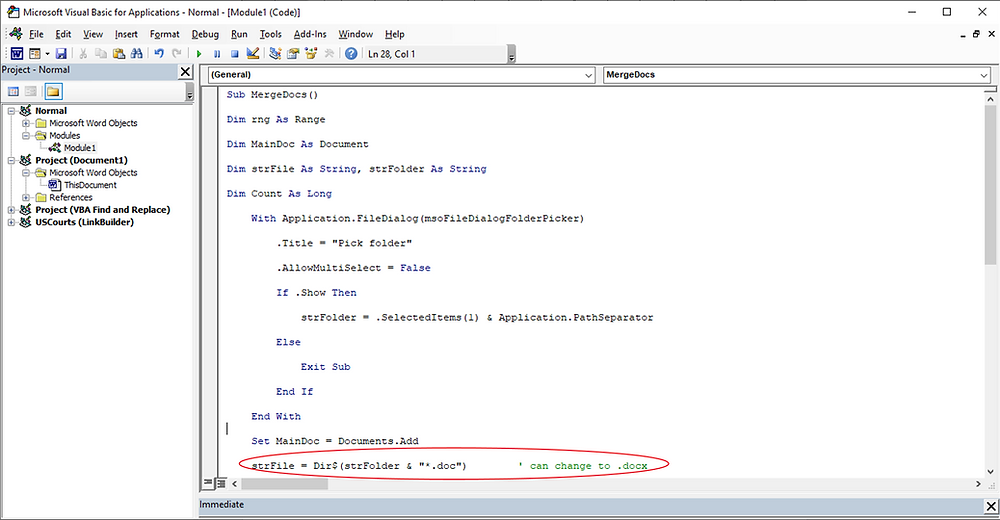Click the Redo arrow icon

177,54
